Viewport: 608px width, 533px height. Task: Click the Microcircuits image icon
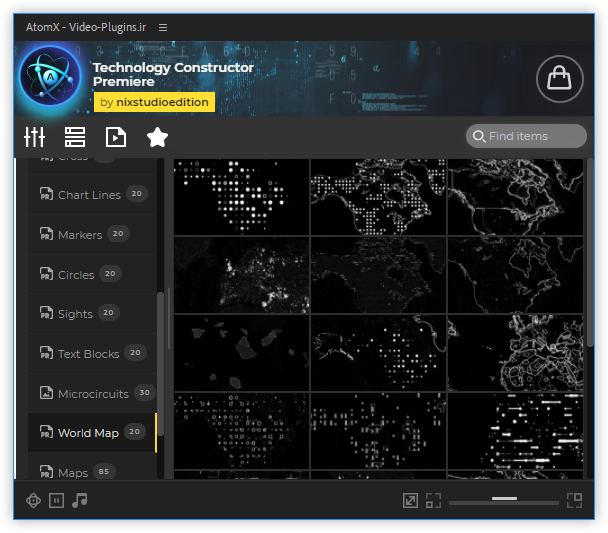click(x=46, y=392)
